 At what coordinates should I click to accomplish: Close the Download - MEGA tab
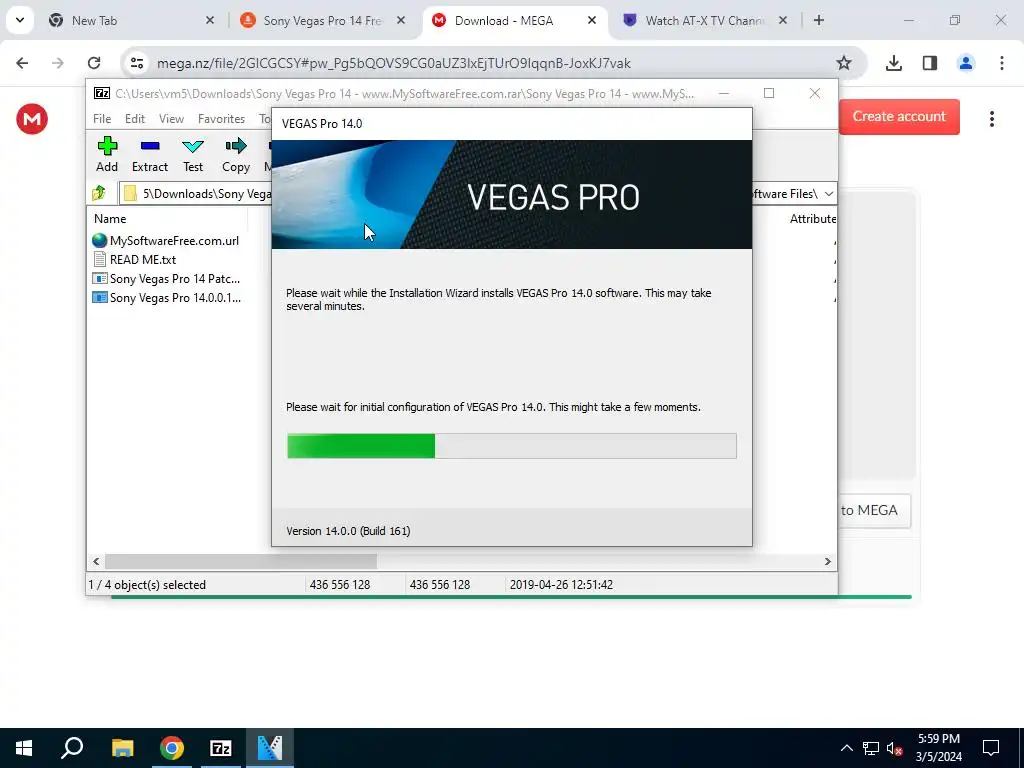pyautogui.click(x=592, y=20)
